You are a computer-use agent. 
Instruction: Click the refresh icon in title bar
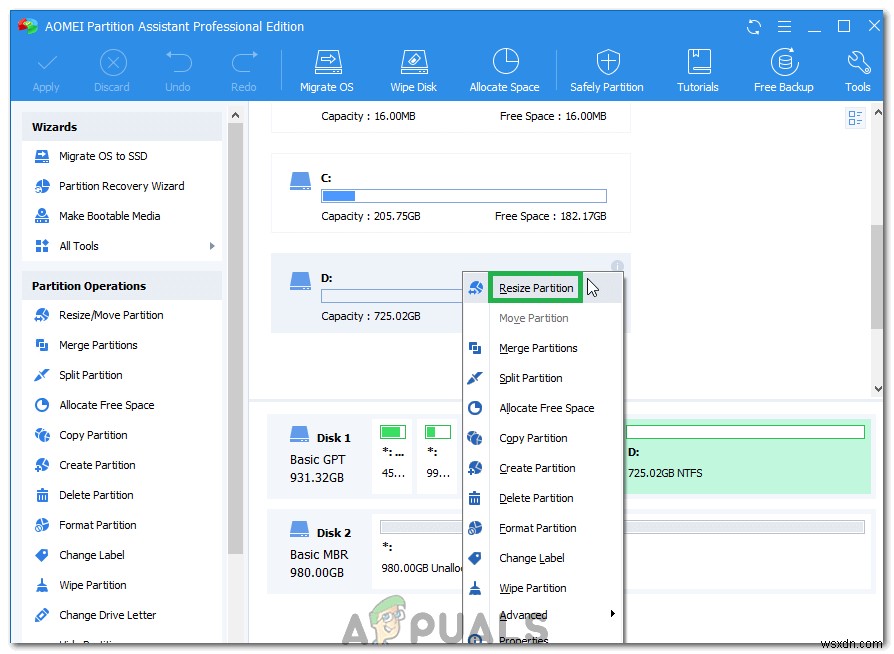click(x=754, y=27)
